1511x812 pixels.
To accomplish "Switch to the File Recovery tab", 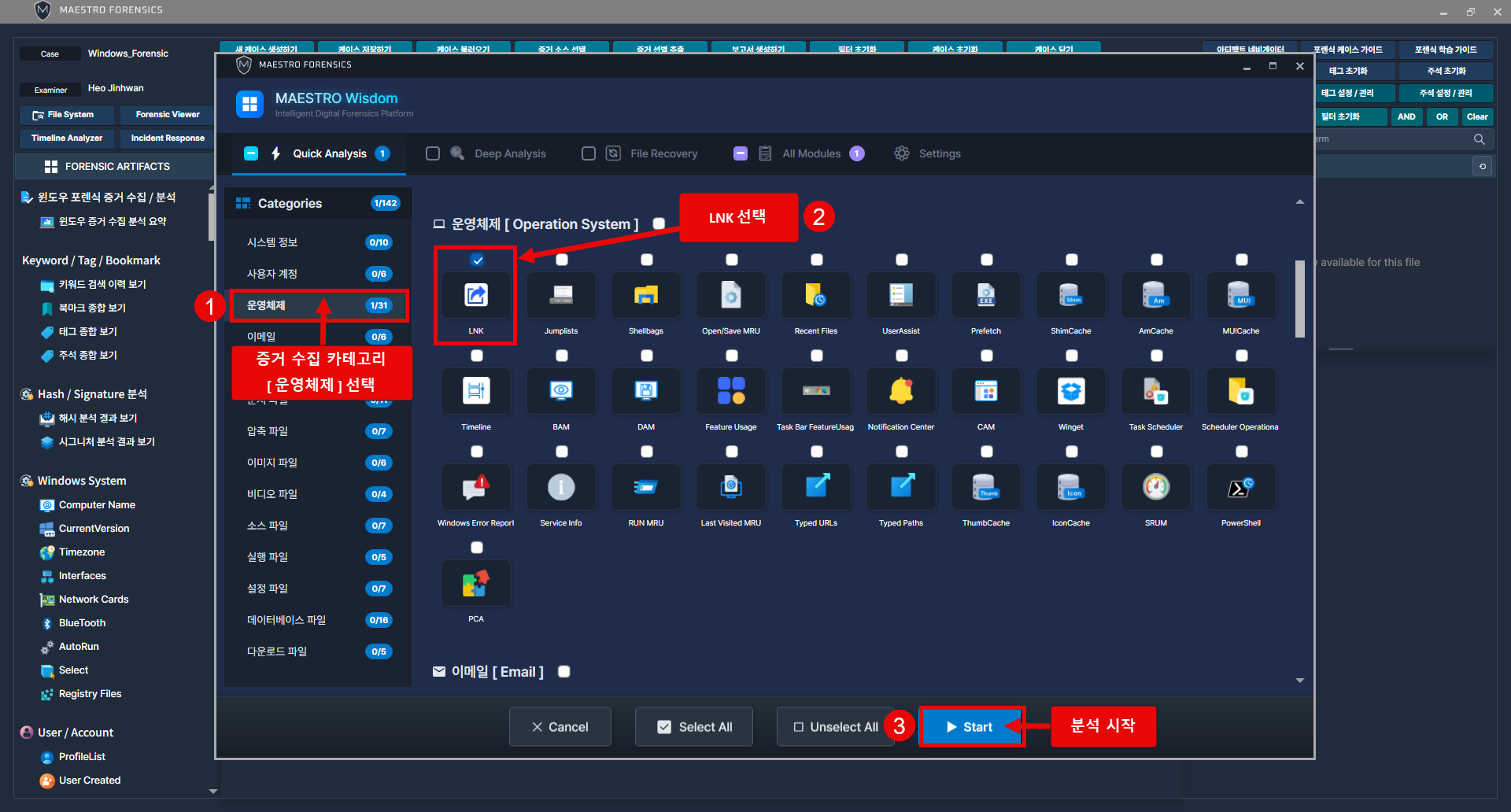I will [663, 153].
